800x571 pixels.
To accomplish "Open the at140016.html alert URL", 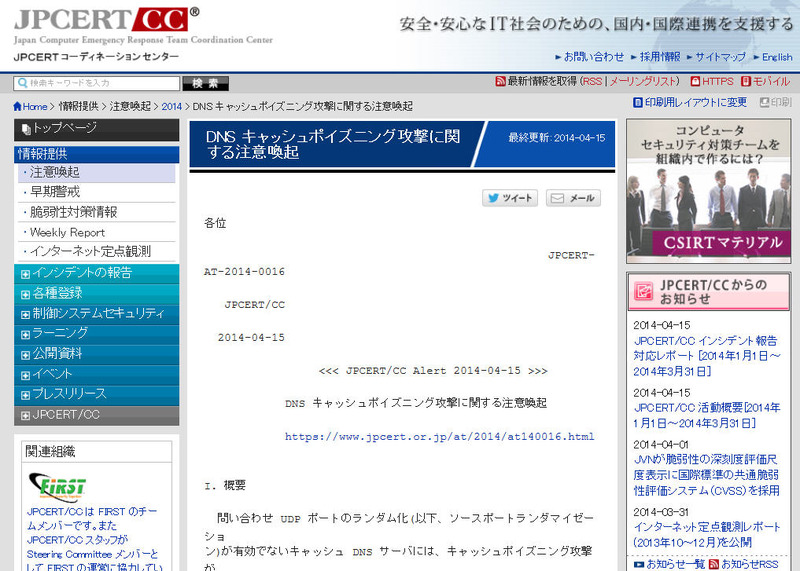I will (439, 437).
